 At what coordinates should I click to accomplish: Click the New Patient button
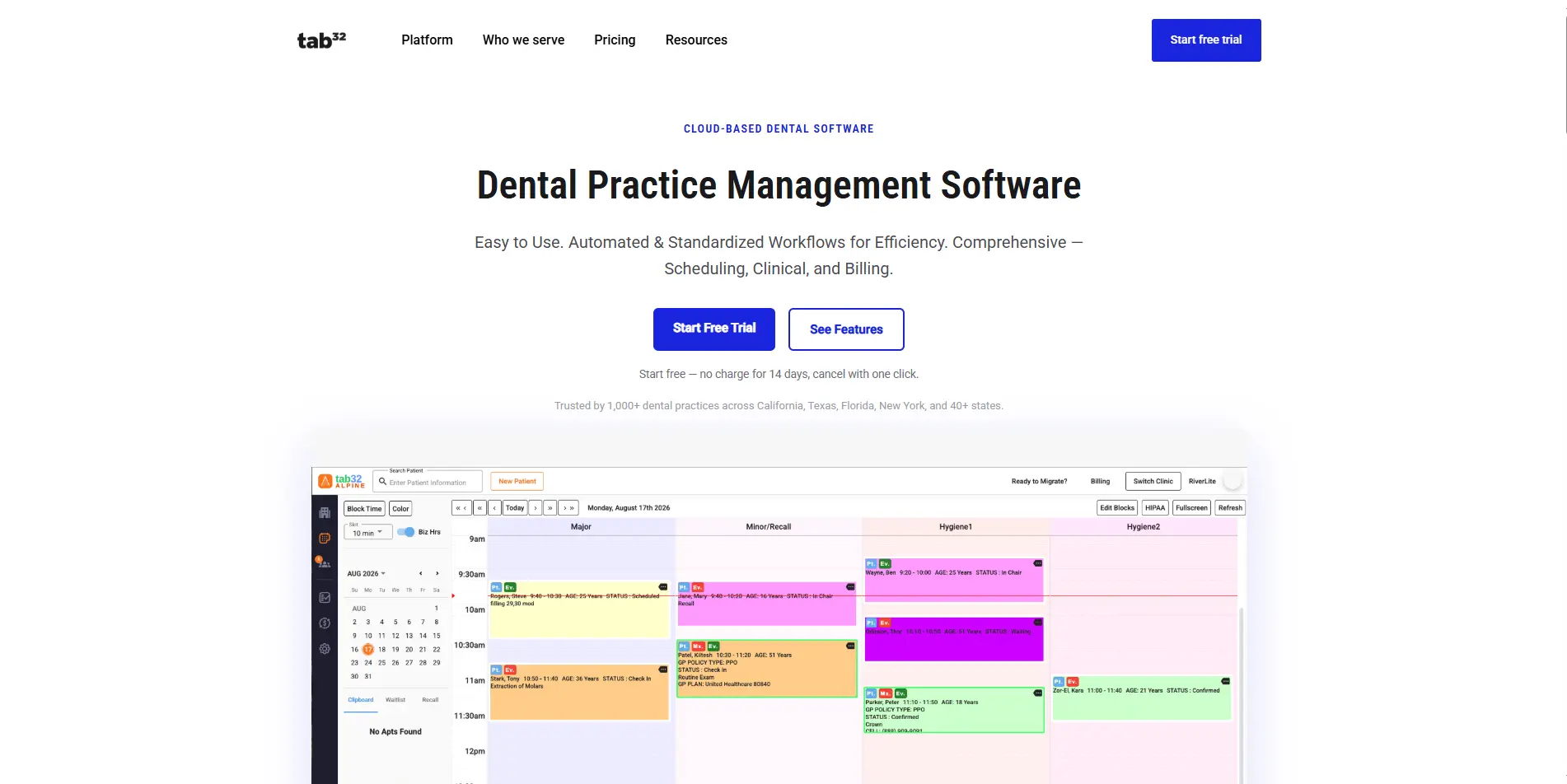(517, 481)
